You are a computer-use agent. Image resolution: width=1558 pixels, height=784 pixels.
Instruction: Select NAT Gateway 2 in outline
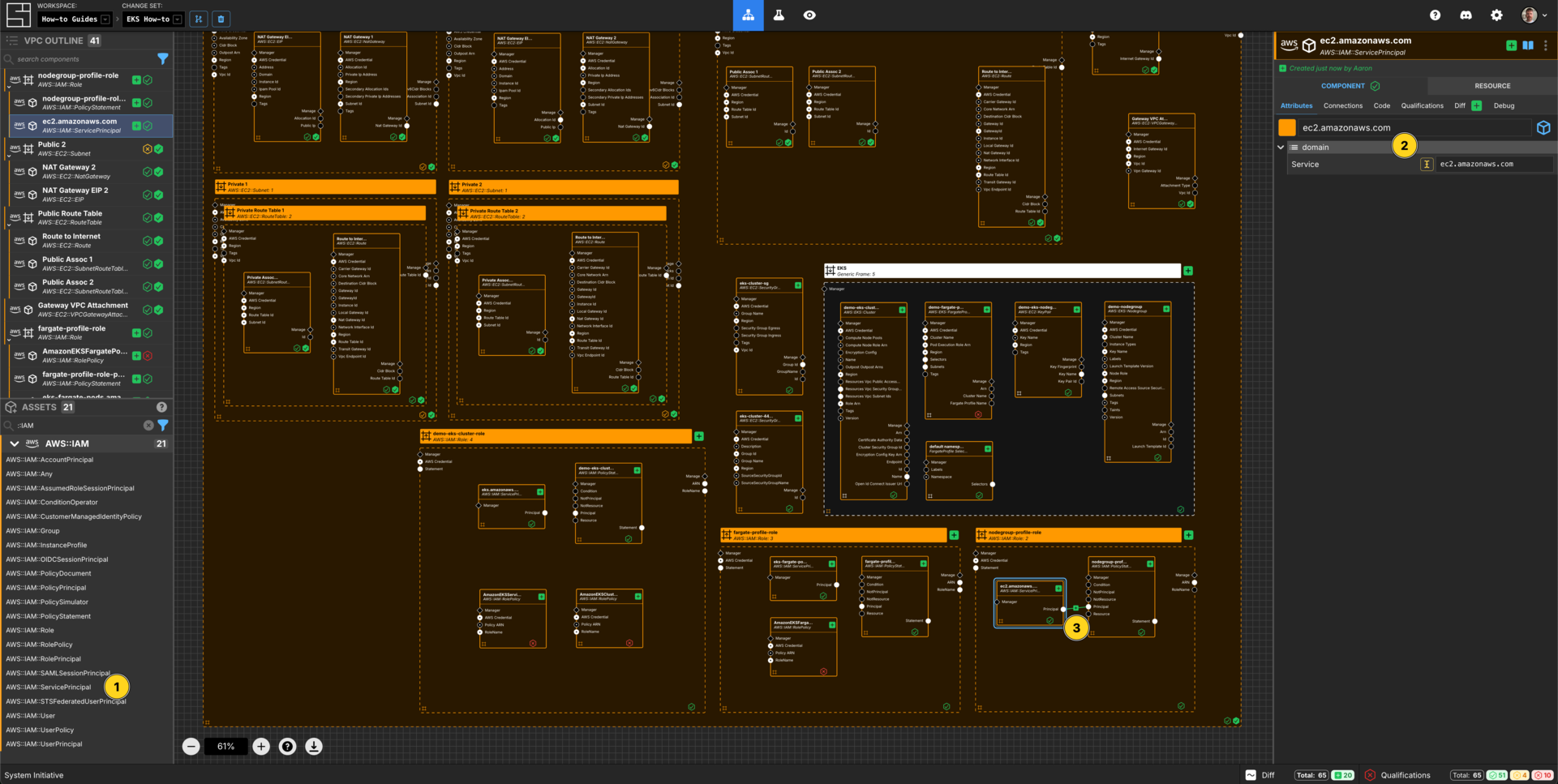point(90,171)
